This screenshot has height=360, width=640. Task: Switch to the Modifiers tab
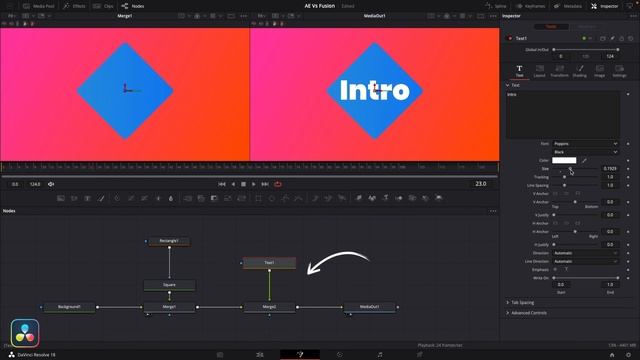coord(587,27)
